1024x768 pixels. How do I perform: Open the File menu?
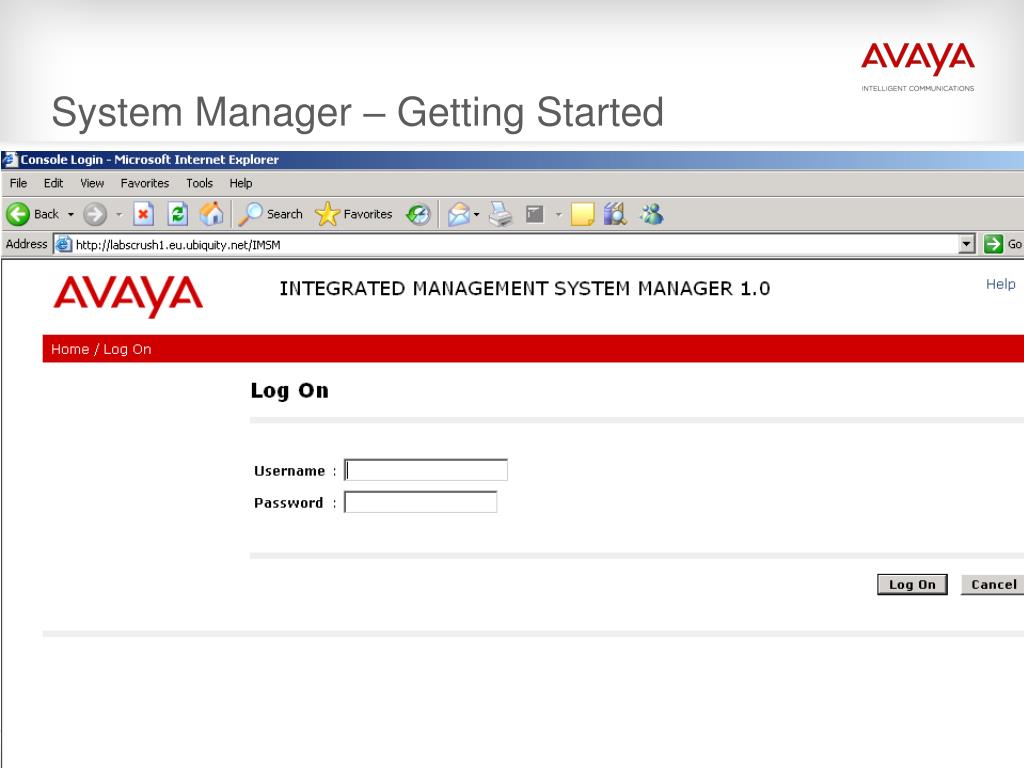point(18,184)
